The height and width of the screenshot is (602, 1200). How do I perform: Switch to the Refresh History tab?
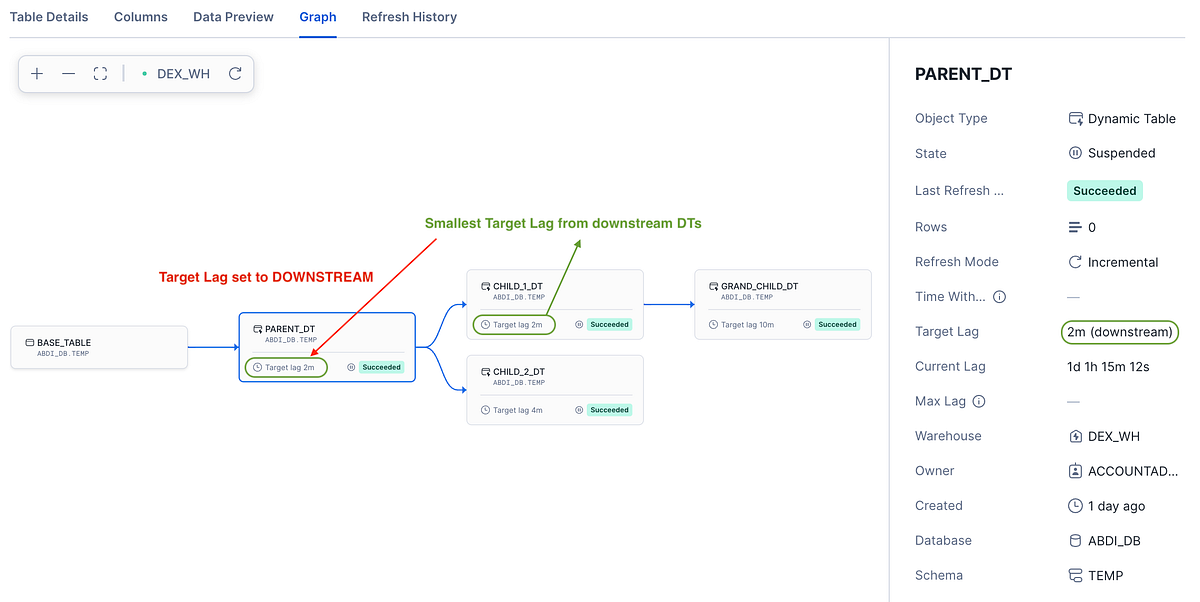[x=409, y=17]
